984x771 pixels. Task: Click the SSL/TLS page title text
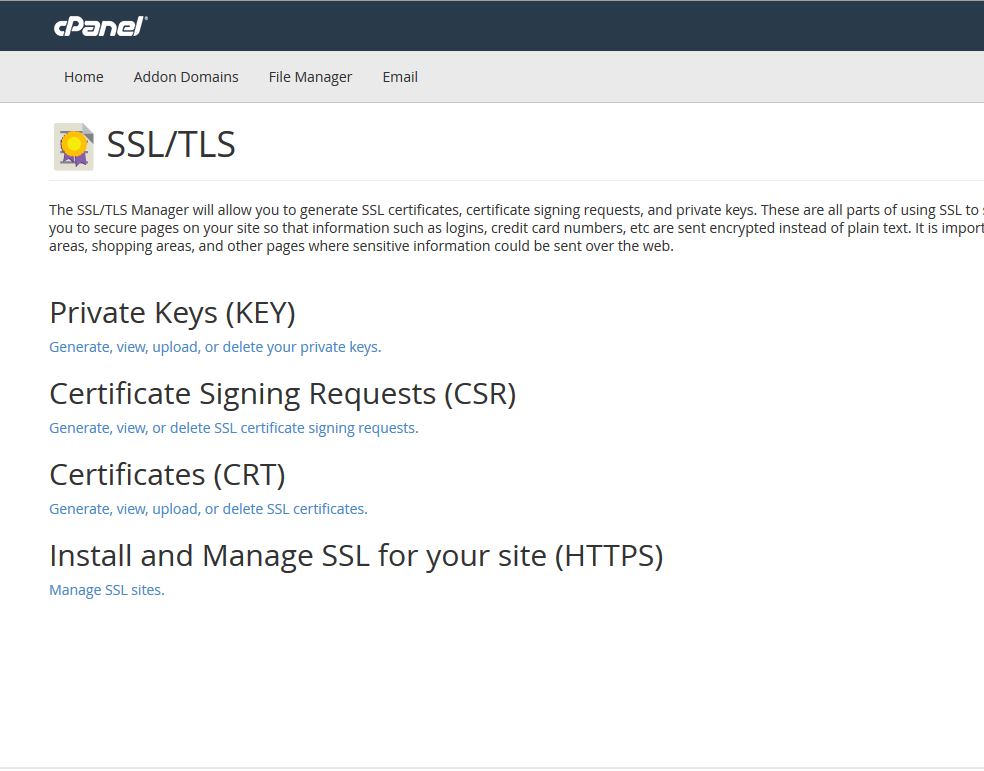170,144
